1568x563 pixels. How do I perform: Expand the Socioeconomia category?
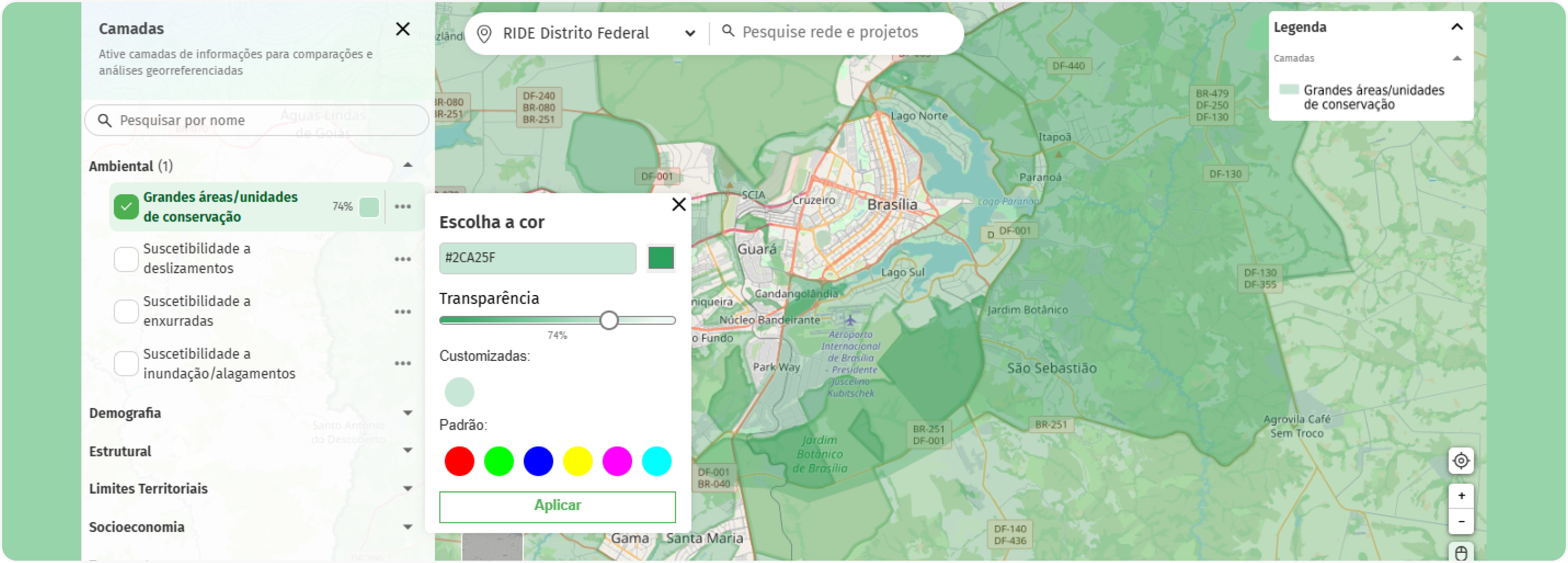(x=408, y=526)
